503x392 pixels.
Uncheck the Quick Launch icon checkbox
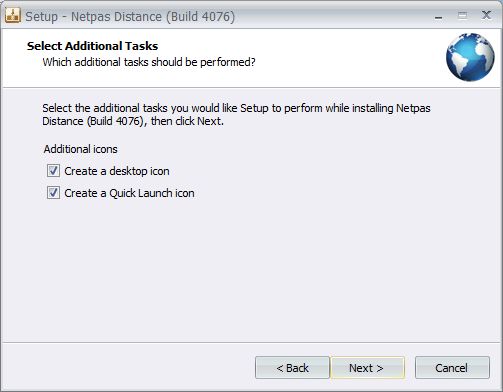53,193
